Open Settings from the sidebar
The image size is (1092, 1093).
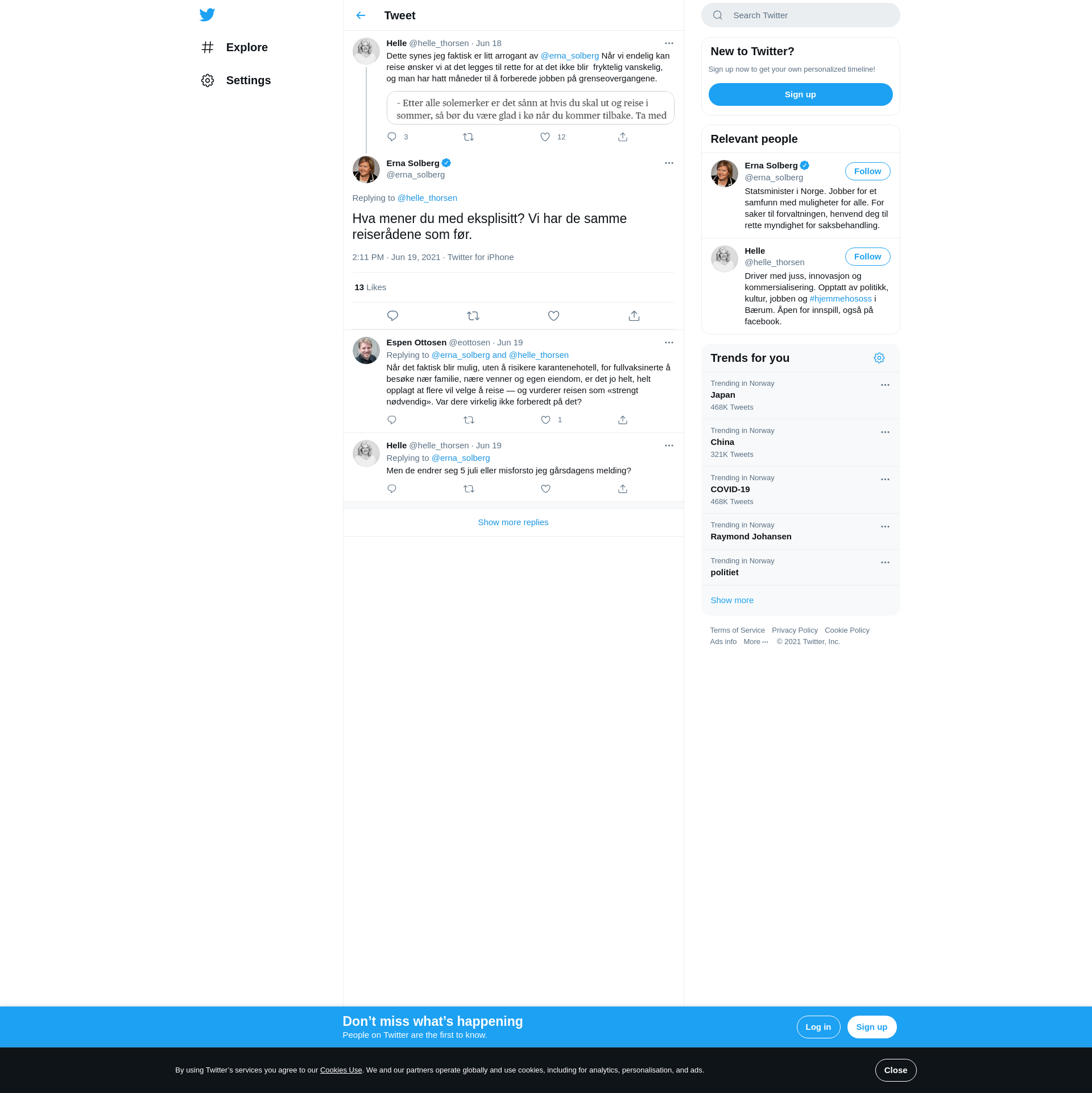(x=236, y=80)
